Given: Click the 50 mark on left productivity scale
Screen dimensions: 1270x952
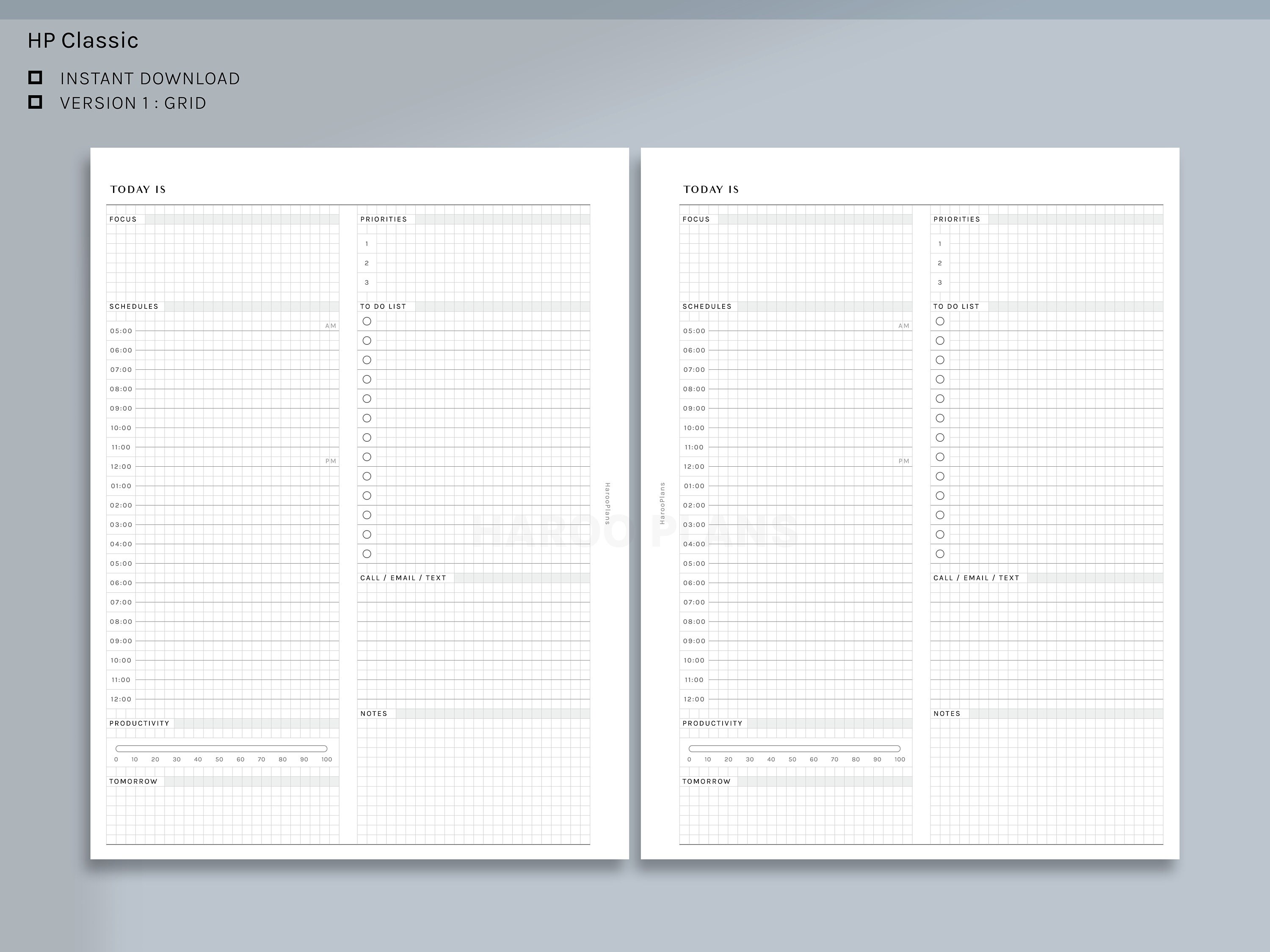Looking at the screenshot, I should click(219, 759).
